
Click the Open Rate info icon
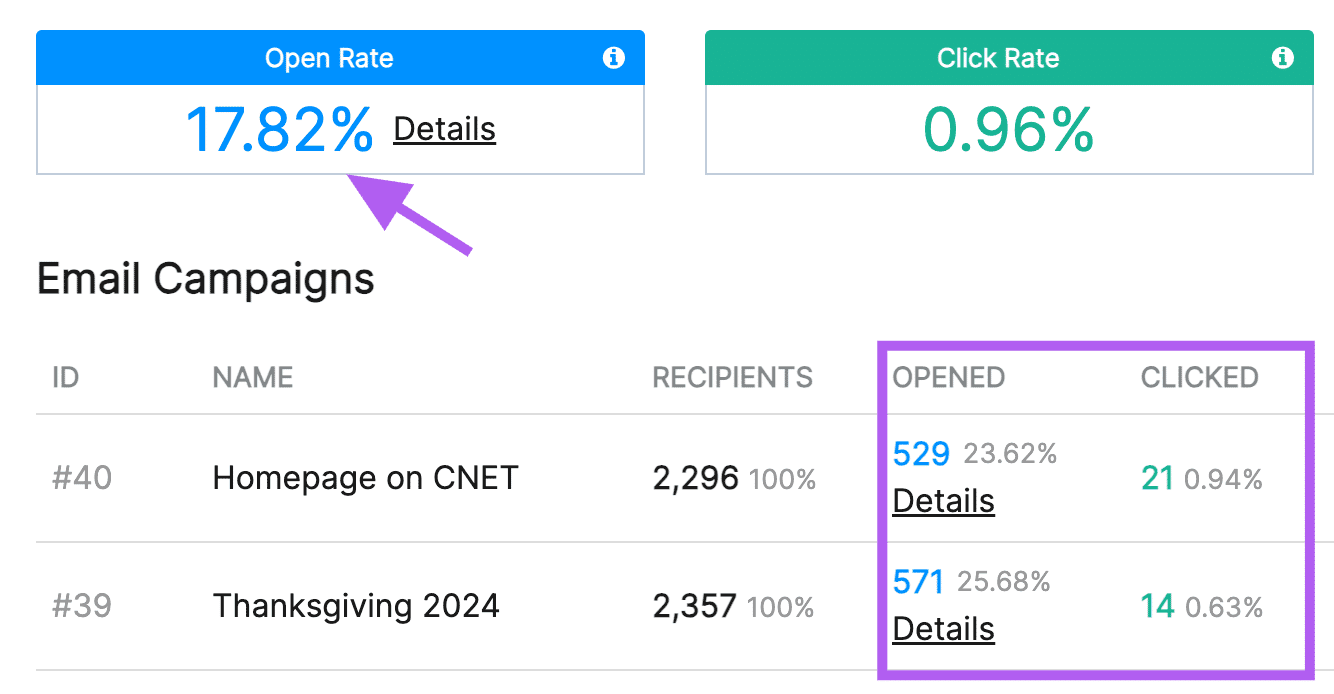(614, 58)
